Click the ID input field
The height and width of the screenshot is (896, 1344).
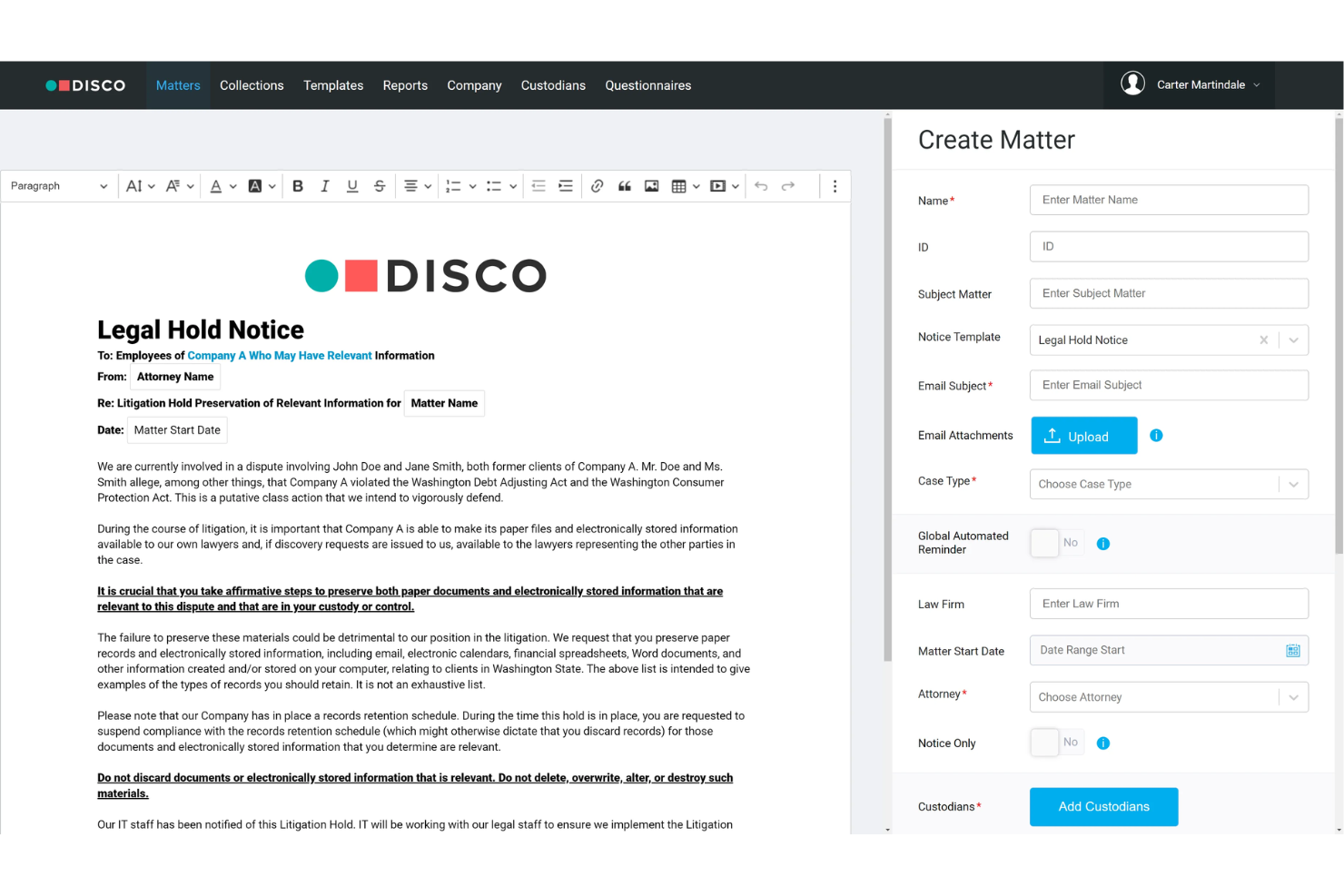[1169, 247]
